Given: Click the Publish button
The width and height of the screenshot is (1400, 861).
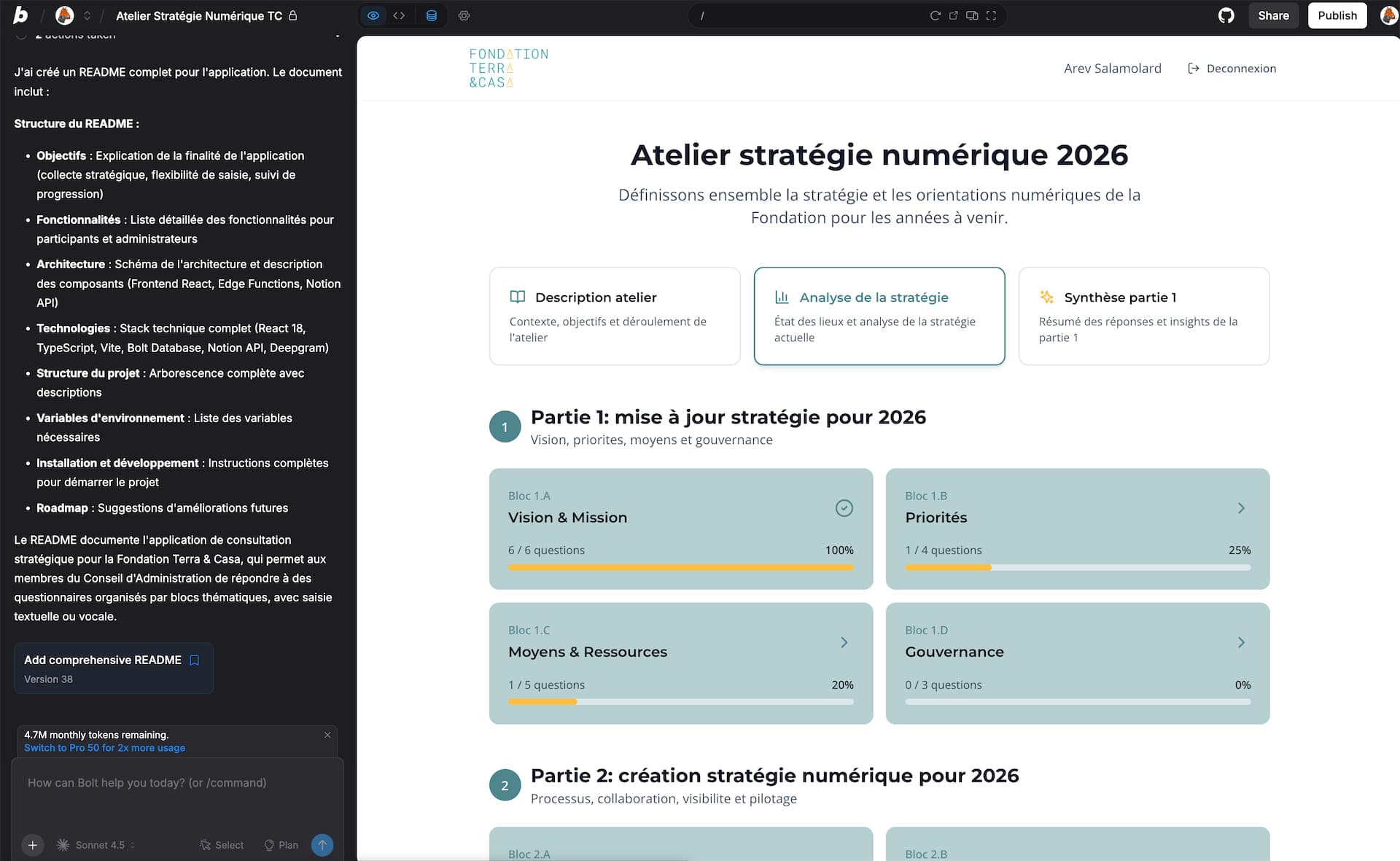Looking at the screenshot, I should point(1337,15).
